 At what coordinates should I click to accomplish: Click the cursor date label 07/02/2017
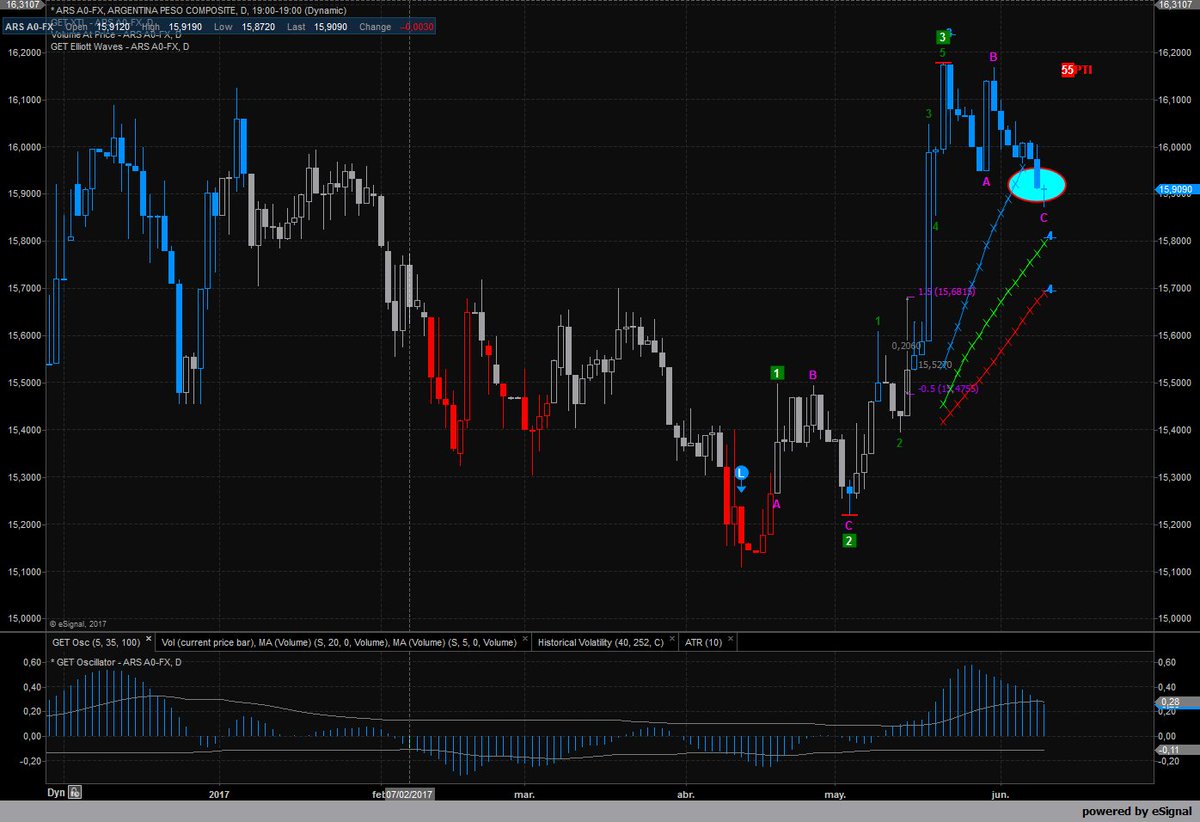click(x=409, y=794)
